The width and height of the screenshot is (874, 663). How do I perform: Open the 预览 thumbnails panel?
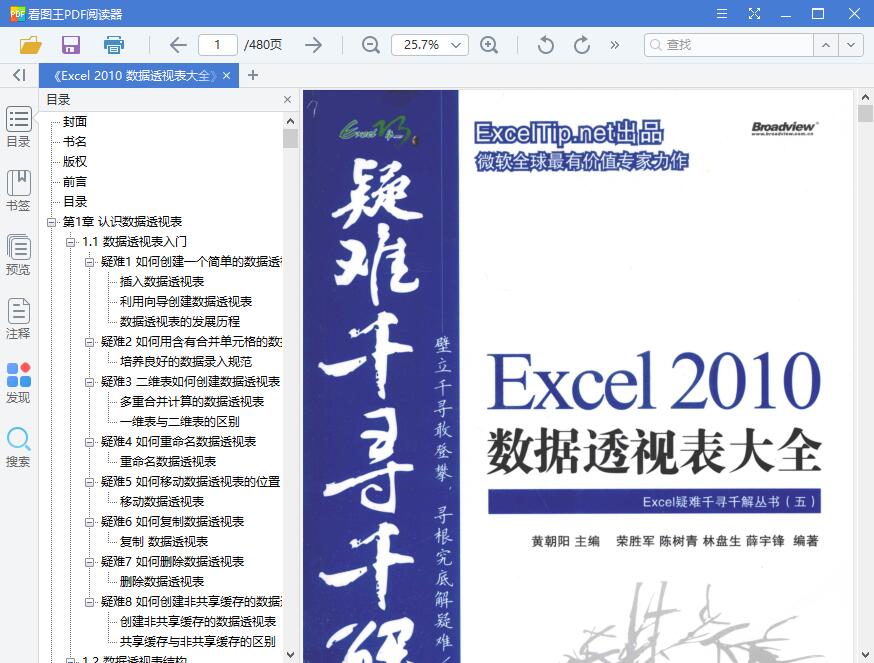click(x=18, y=255)
